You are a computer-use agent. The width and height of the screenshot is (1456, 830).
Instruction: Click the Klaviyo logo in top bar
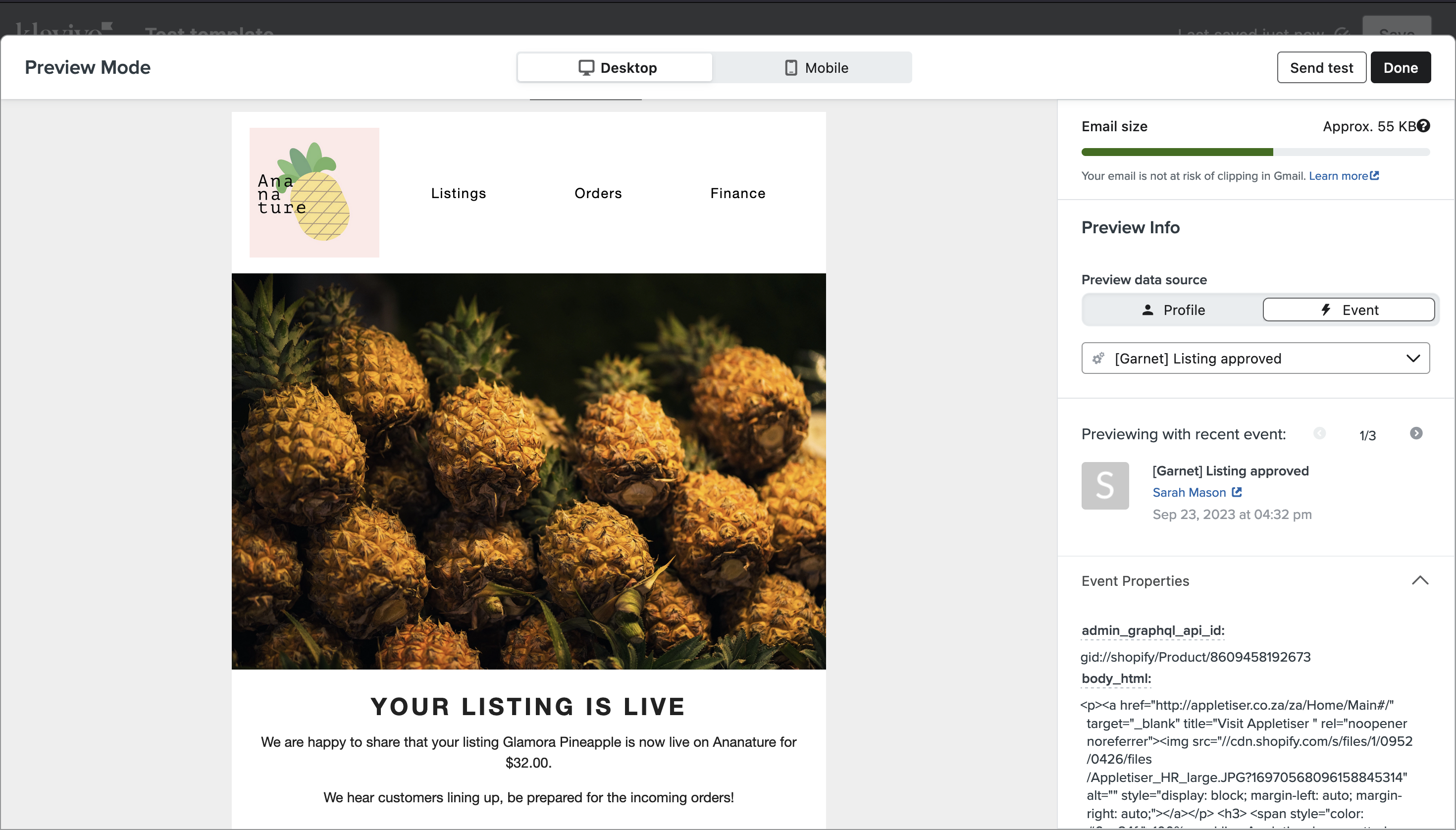coord(63,29)
